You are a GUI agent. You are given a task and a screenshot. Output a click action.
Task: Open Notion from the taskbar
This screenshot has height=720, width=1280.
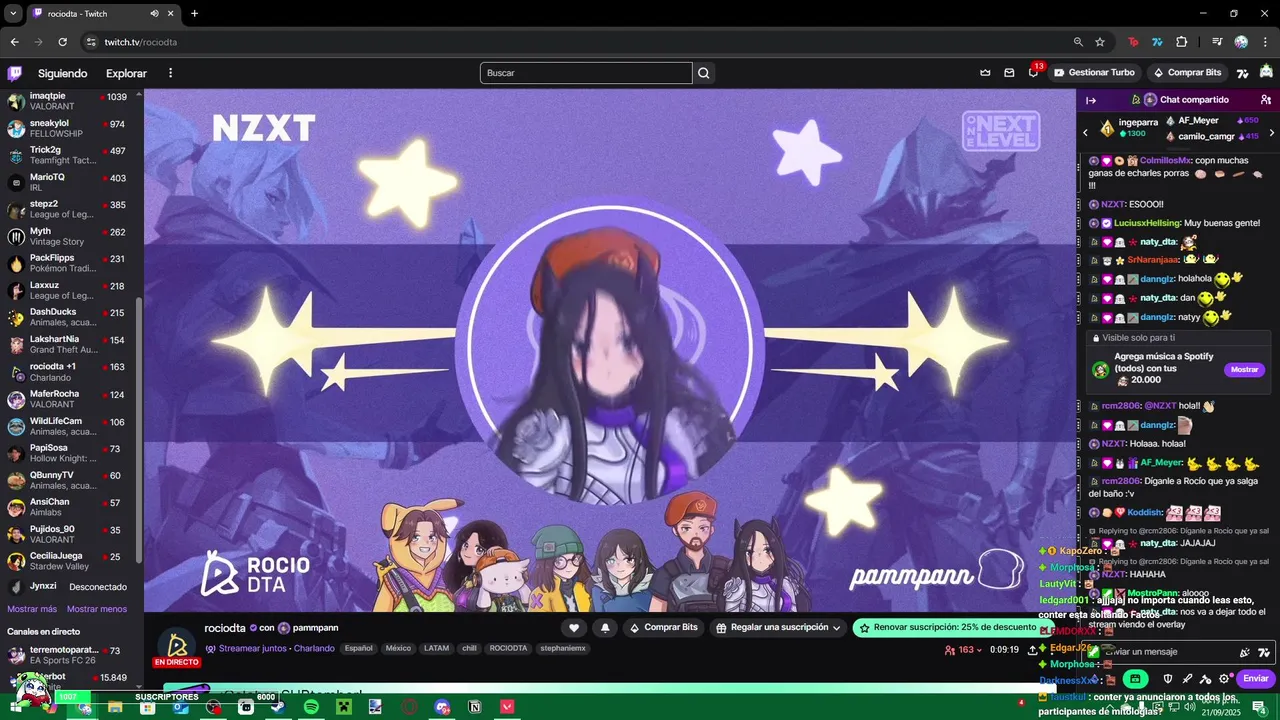tap(475, 707)
